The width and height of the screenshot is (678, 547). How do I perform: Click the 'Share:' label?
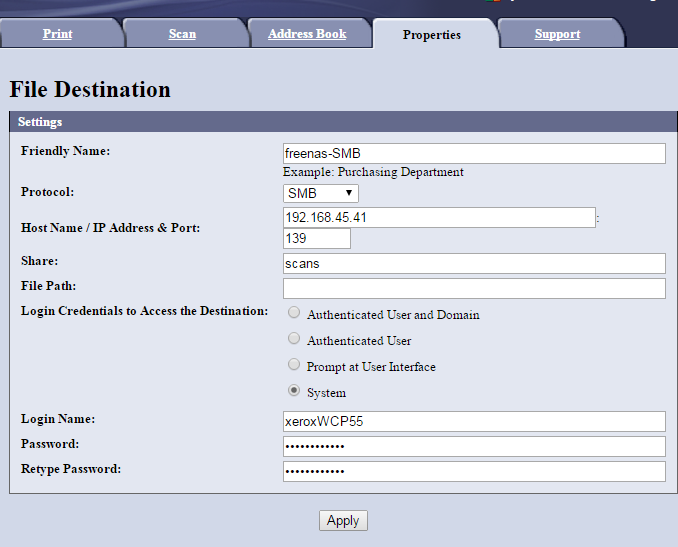(39, 261)
